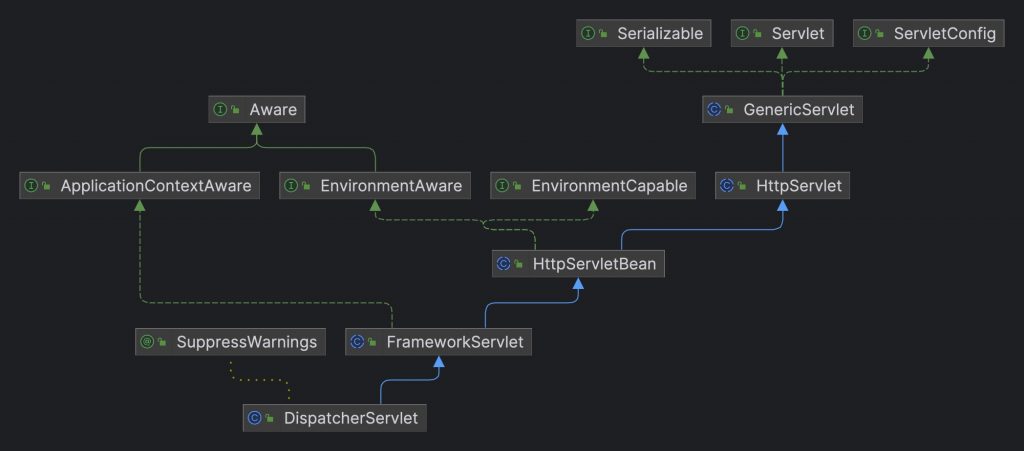The height and width of the screenshot is (451, 1024).
Task: Click the abstract class icon on FrameworkServlet
Action: (356, 342)
